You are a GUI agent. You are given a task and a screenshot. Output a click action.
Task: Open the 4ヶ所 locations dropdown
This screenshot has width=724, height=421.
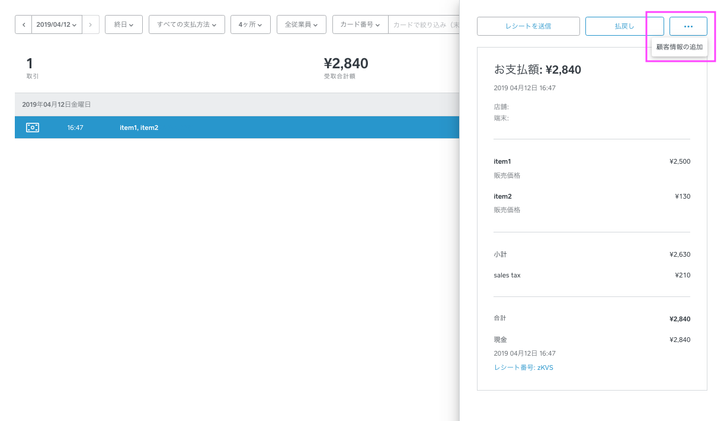coord(250,24)
